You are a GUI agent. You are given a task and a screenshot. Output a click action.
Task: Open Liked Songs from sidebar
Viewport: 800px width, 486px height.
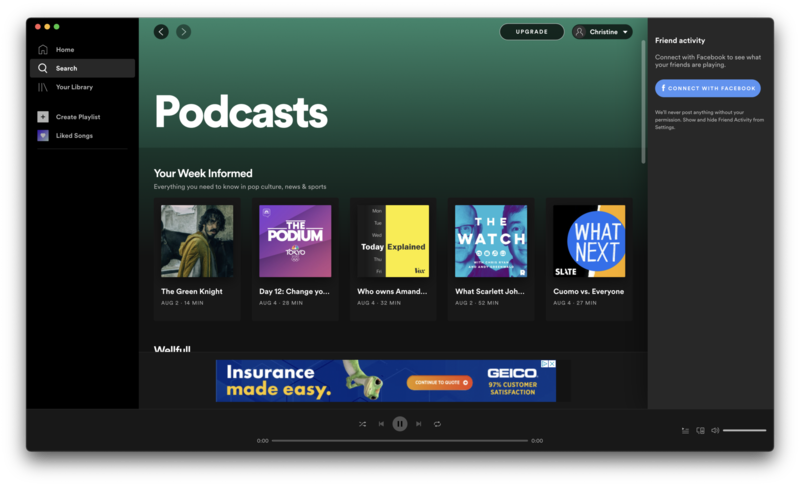[x=82, y=136]
